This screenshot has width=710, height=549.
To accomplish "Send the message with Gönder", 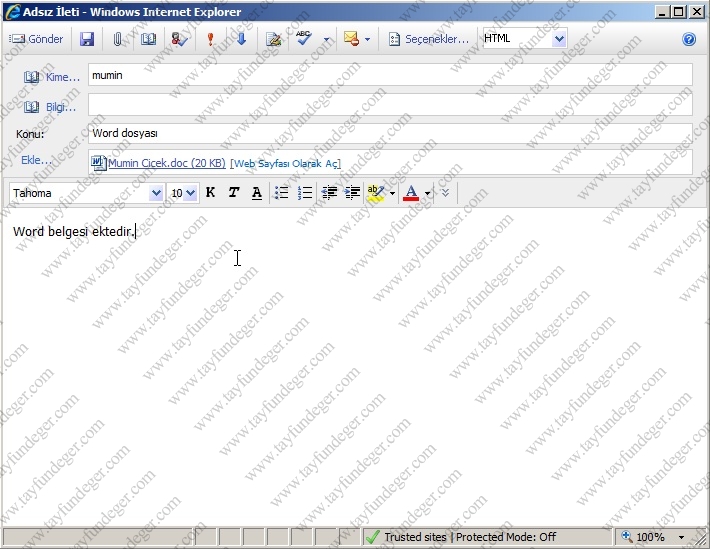I will click(x=36, y=39).
